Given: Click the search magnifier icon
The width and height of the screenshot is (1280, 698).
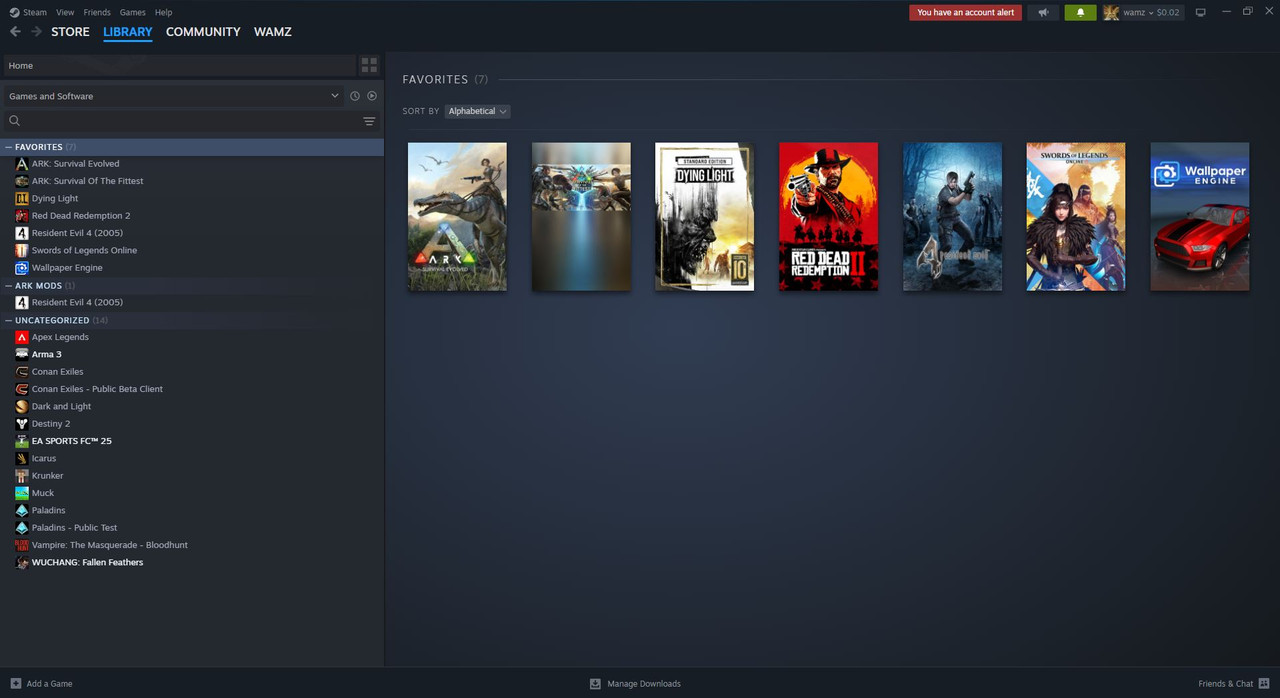Looking at the screenshot, I should coord(15,121).
